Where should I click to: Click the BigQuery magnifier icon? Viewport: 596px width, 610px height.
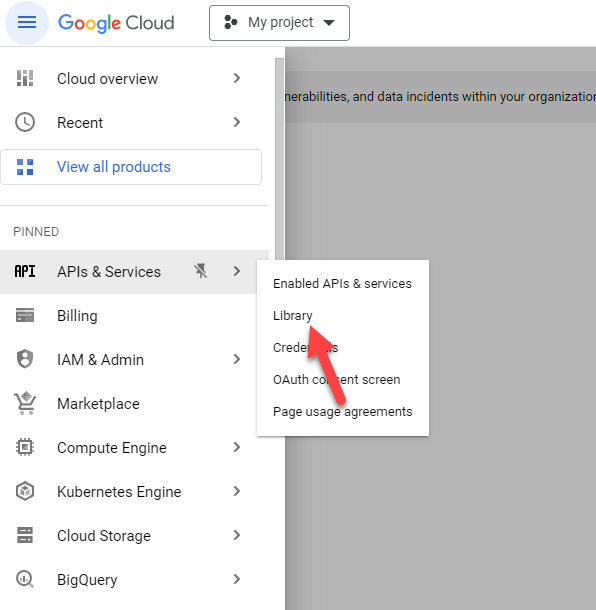pos(25,579)
